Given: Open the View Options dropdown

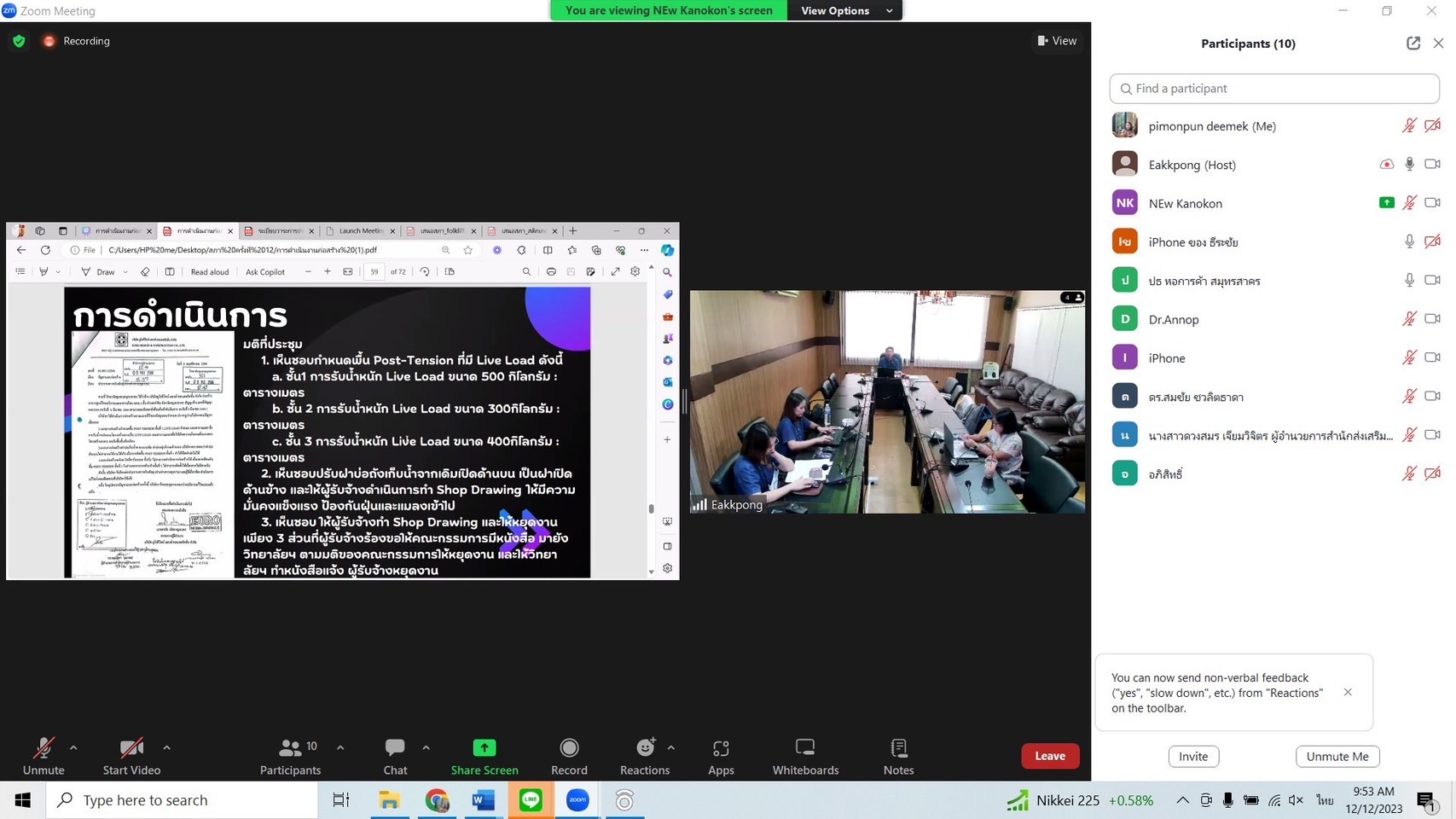Looking at the screenshot, I should (x=845, y=10).
